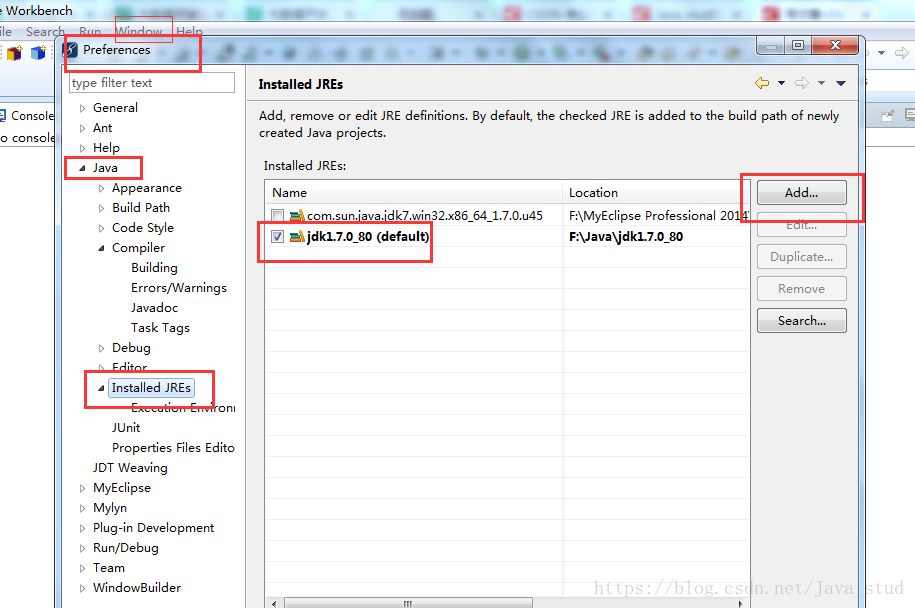Select Installed JREs tree item
Screen dimensions: 915x608
pos(151,388)
